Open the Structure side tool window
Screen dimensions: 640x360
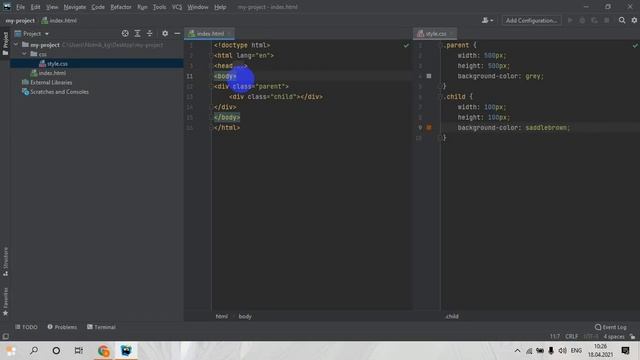(5, 262)
